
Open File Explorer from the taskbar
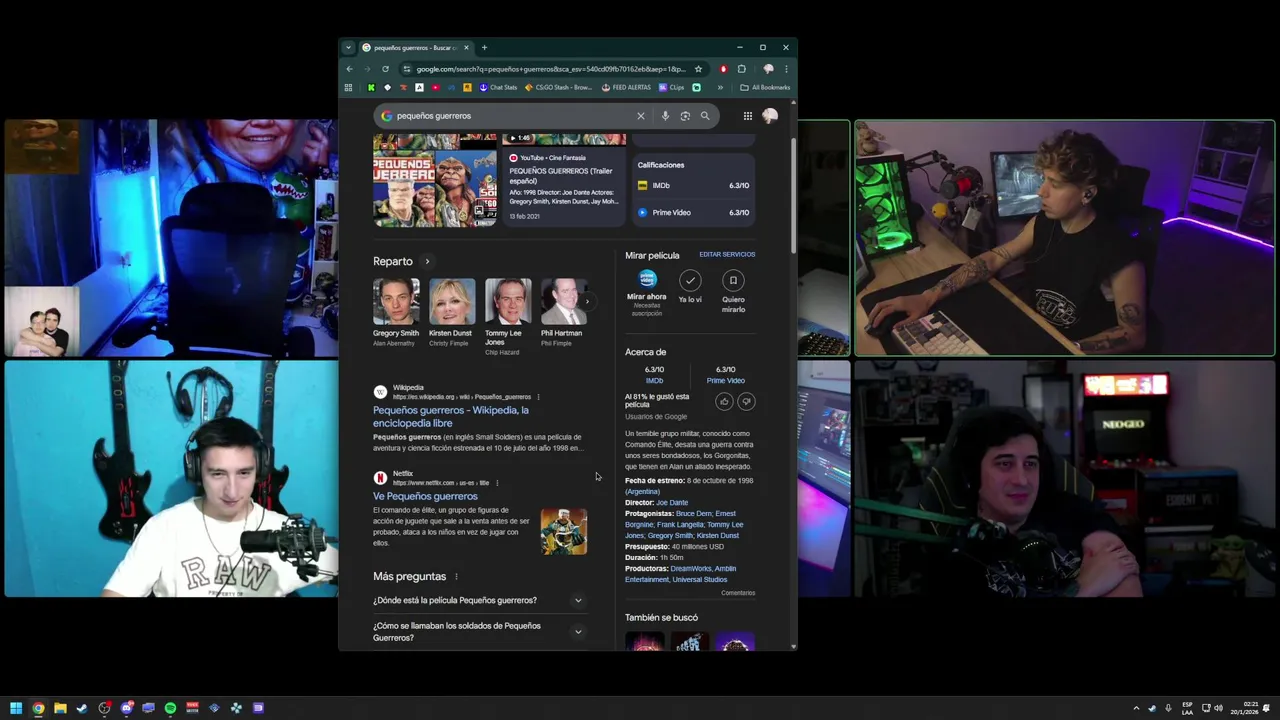60,708
